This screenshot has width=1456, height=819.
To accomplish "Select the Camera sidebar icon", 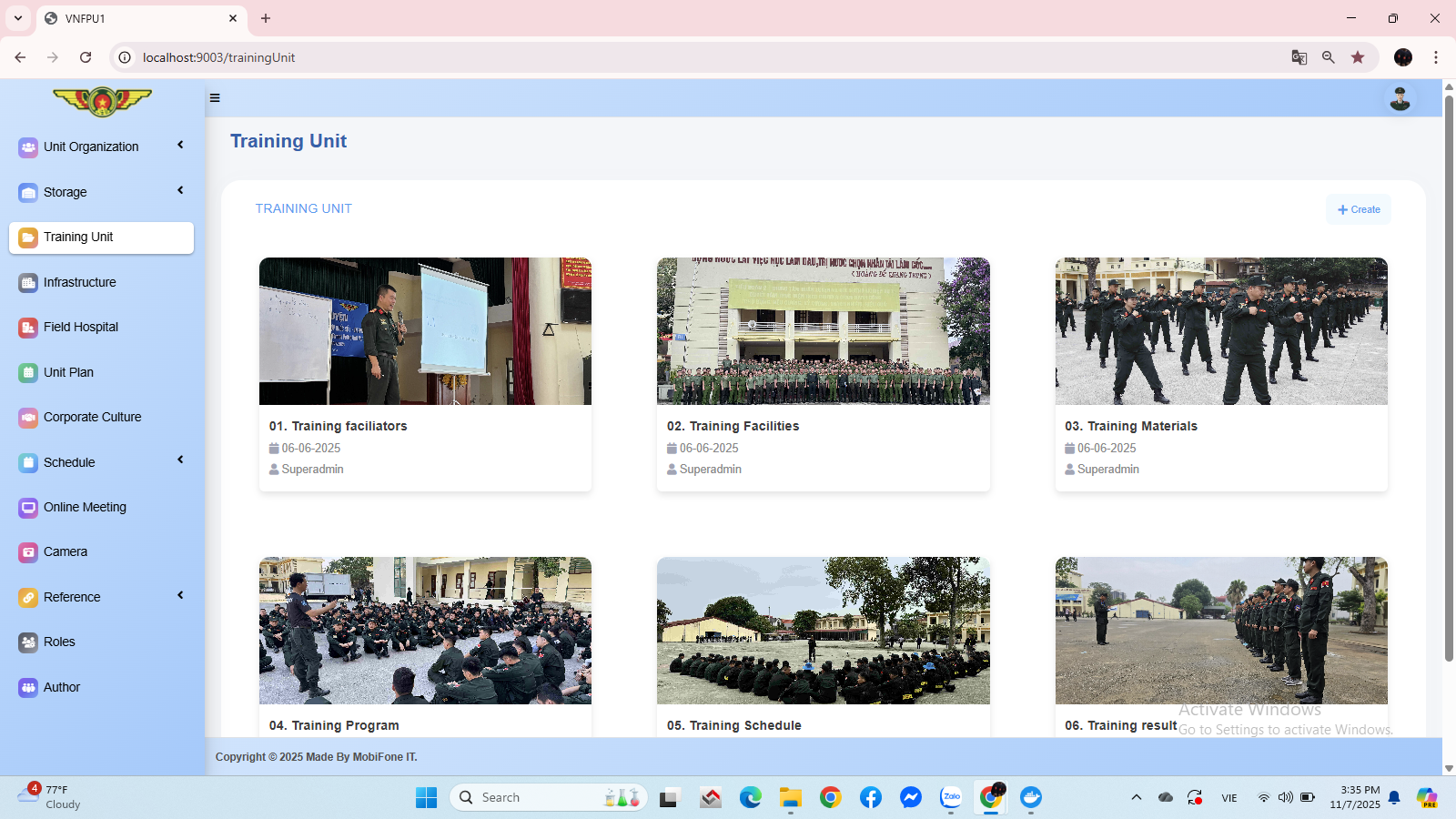I will (x=27, y=551).
